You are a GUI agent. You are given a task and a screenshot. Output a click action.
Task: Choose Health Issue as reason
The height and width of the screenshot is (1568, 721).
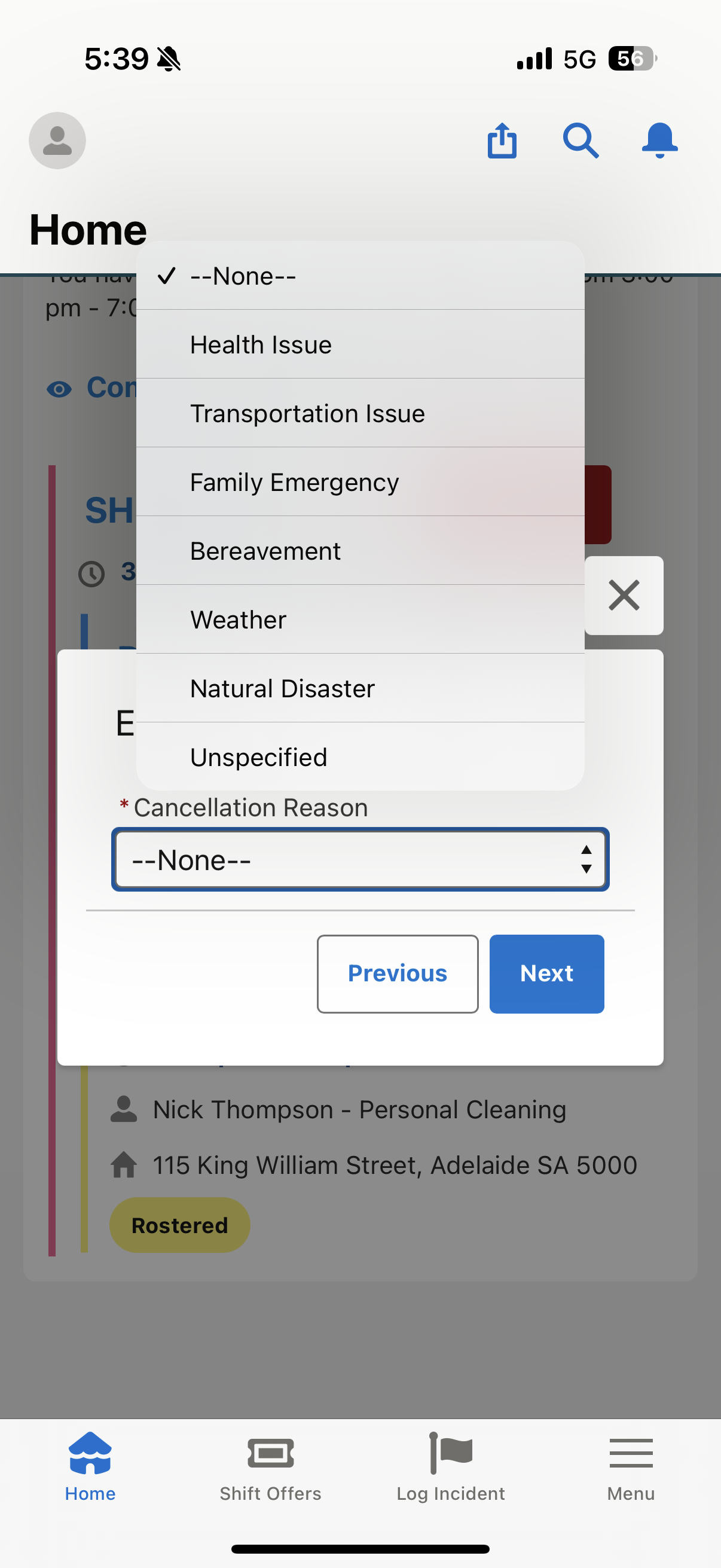[x=360, y=344]
